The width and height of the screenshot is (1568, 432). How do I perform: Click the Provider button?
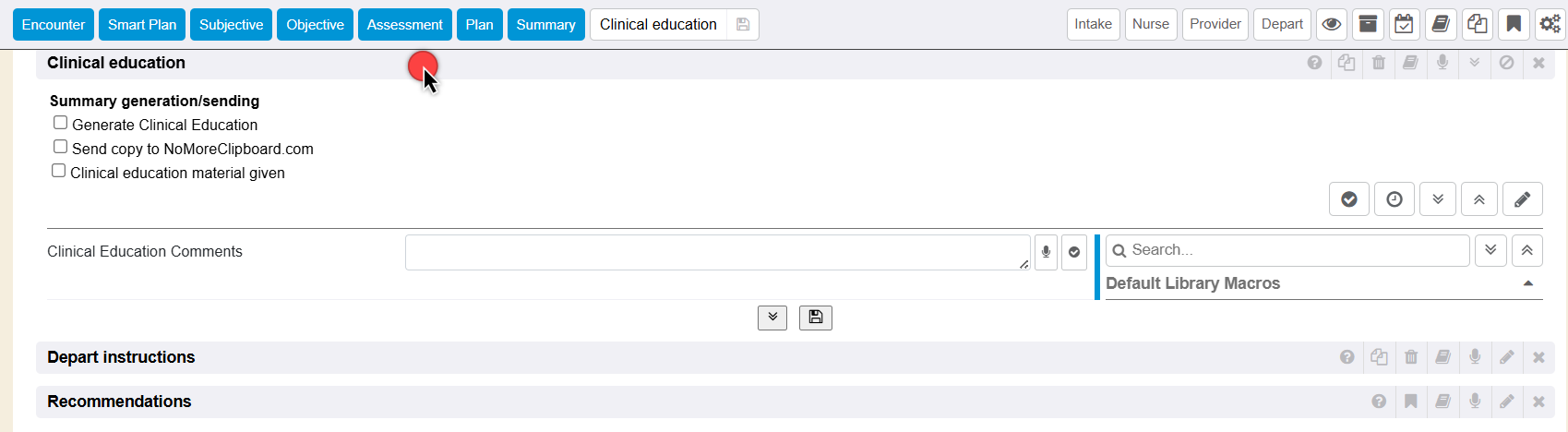[1215, 24]
